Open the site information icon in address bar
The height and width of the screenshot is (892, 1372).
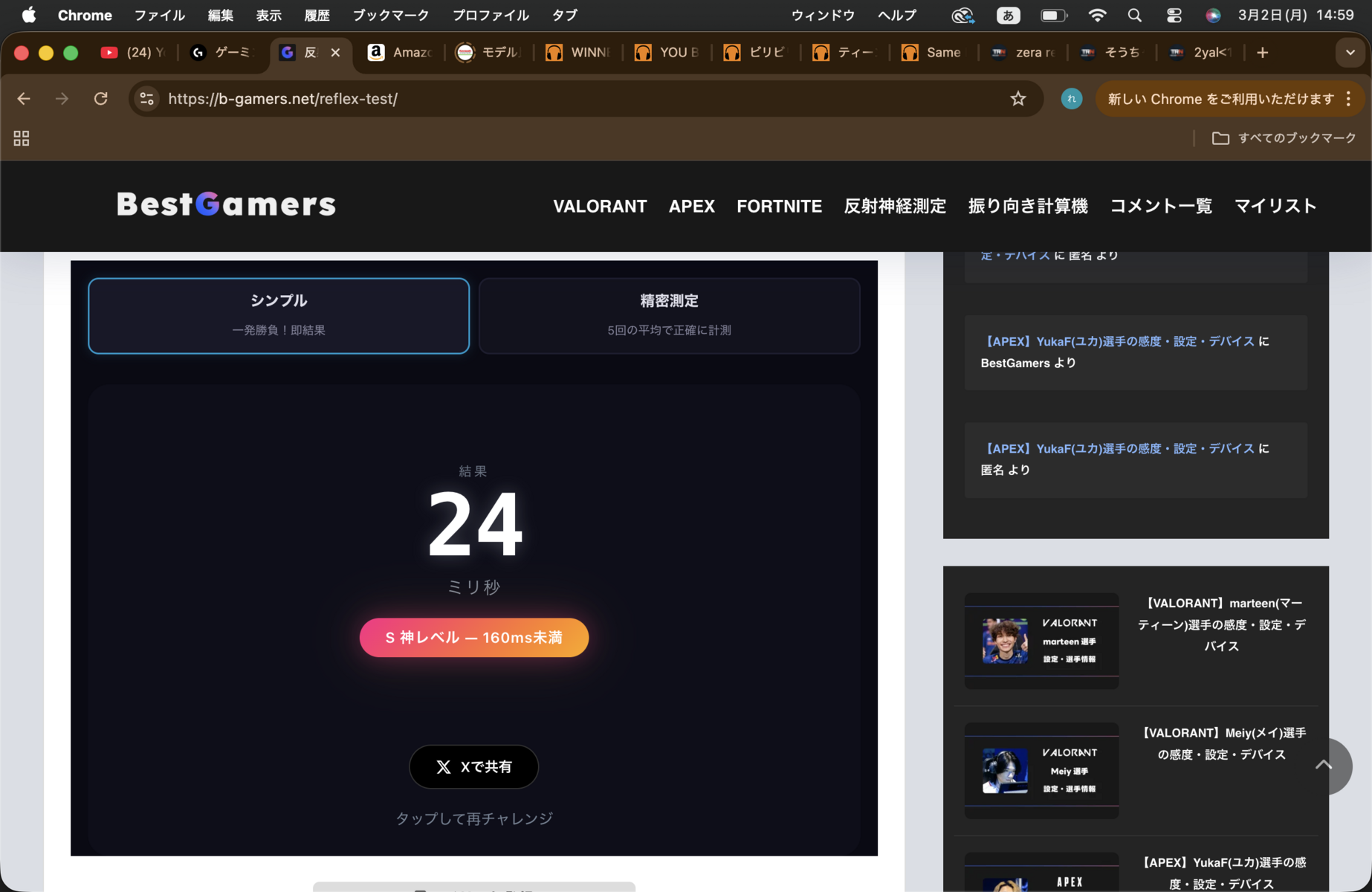coord(147,99)
